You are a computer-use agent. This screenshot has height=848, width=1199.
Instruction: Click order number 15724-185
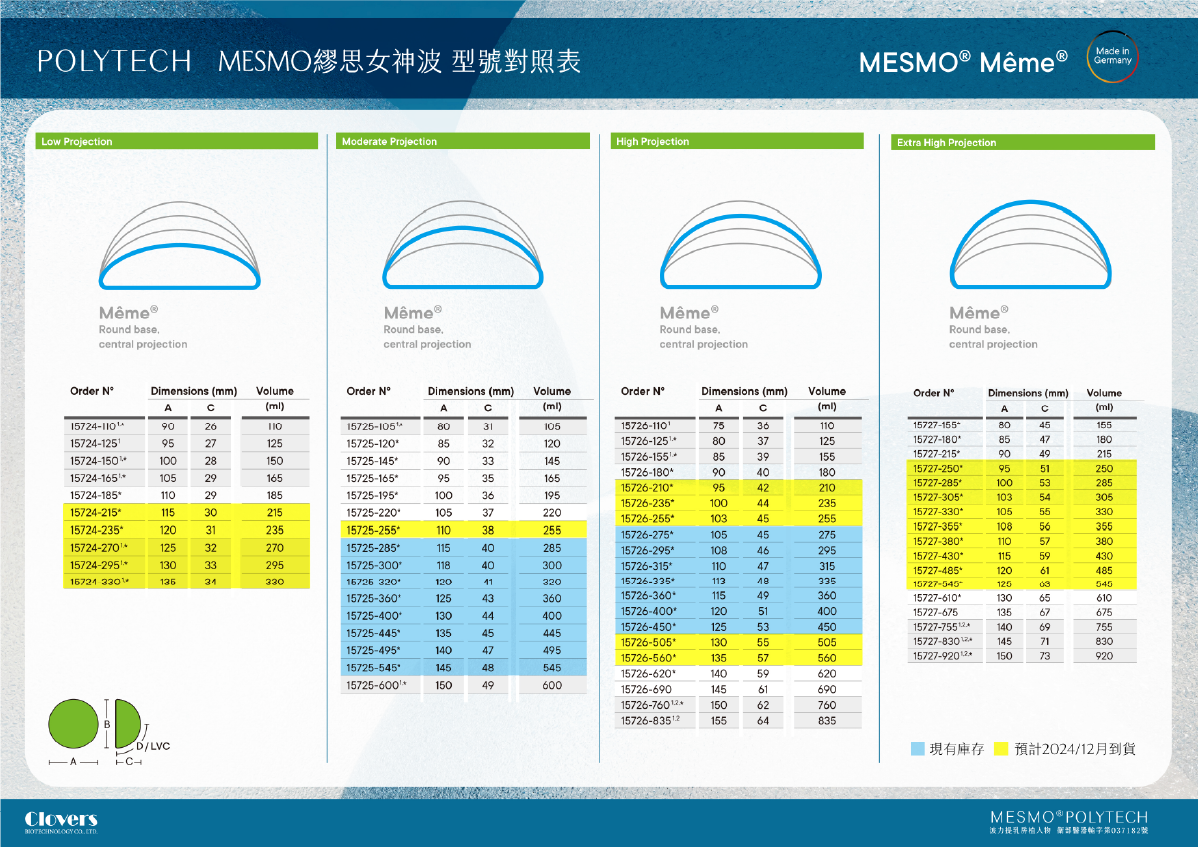click(x=96, y=495)
